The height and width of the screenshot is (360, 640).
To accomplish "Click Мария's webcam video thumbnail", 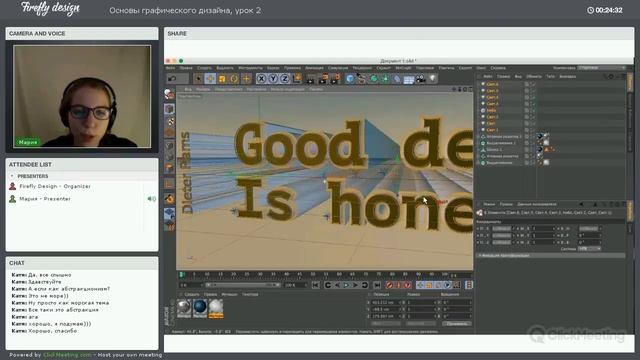I will coord(82,96).
